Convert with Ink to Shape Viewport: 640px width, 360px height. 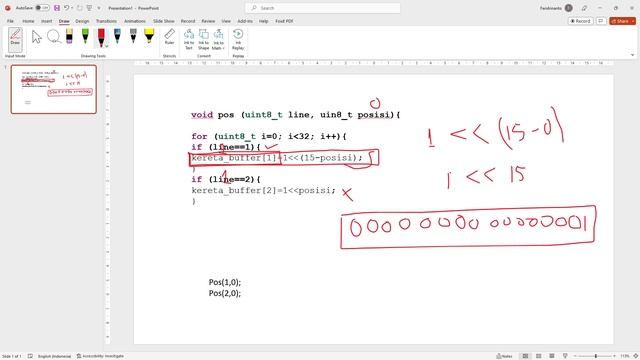pos(203,39)
